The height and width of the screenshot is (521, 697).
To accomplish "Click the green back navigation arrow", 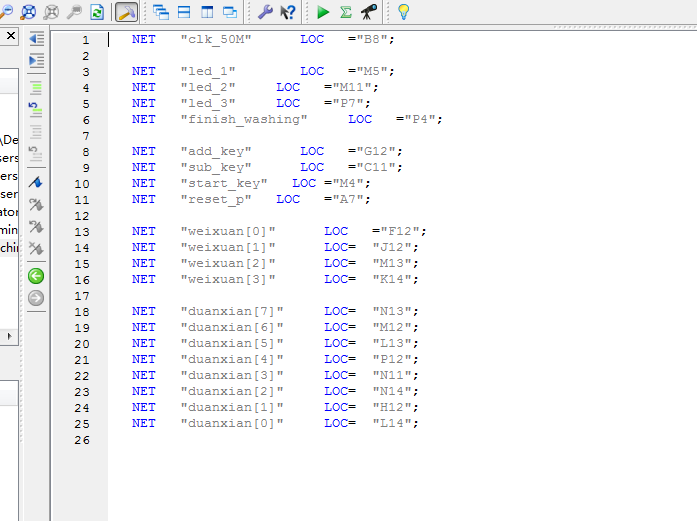I will pos(36,275).
